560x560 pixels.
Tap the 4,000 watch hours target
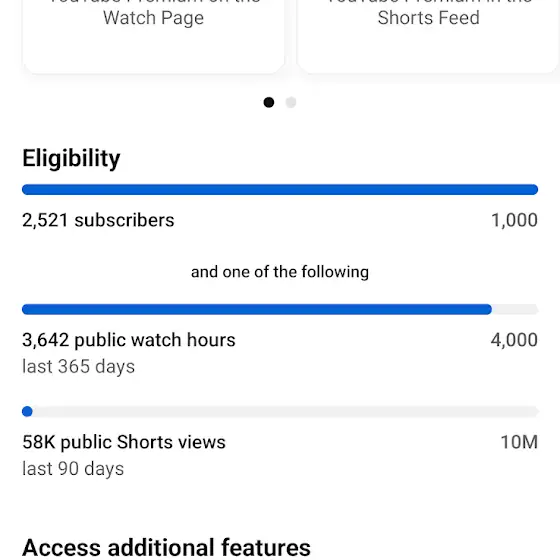coord(514,340)
